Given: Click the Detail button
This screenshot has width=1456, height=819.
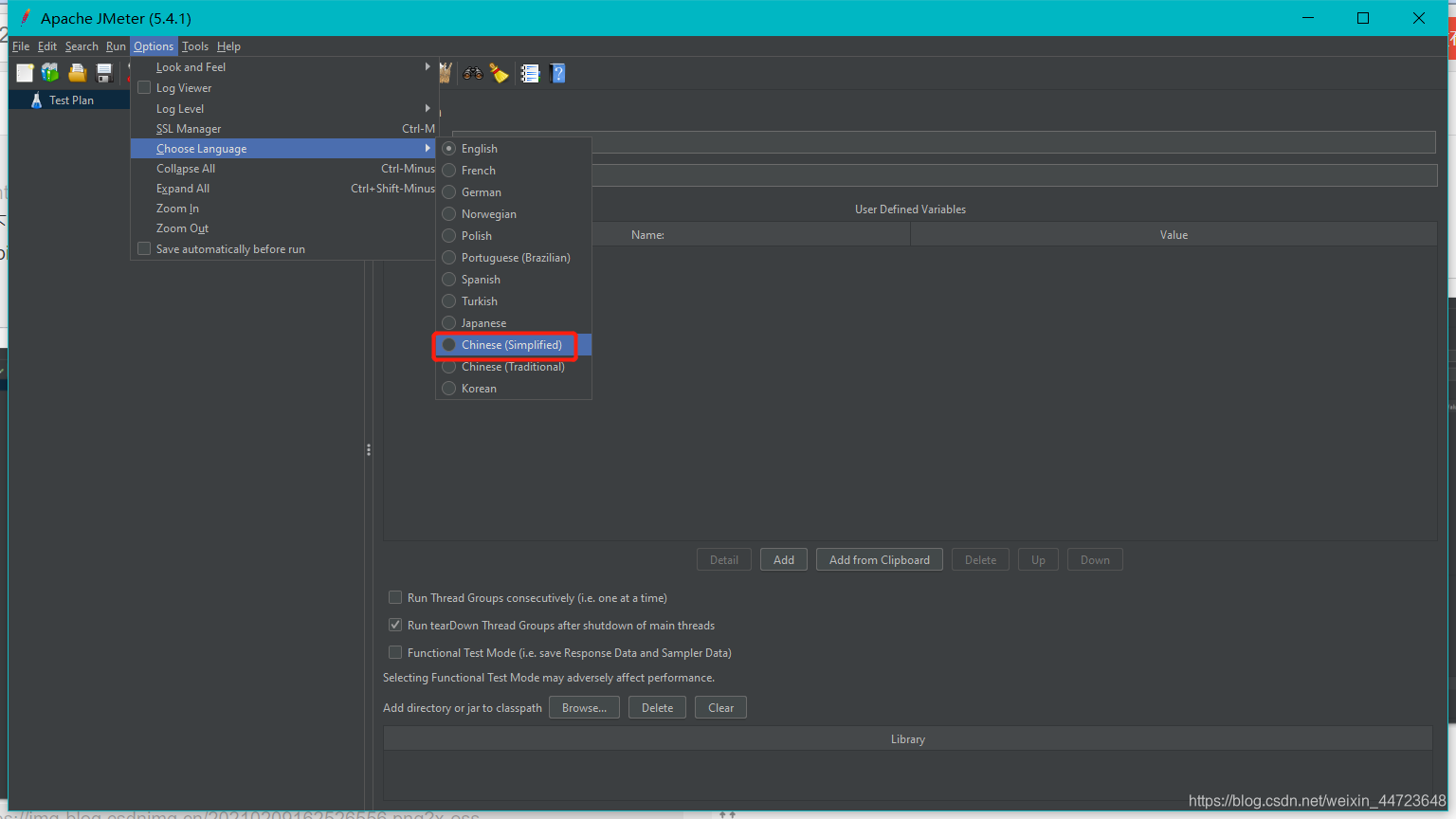Looking at the screenshot, I should point(724,560).
